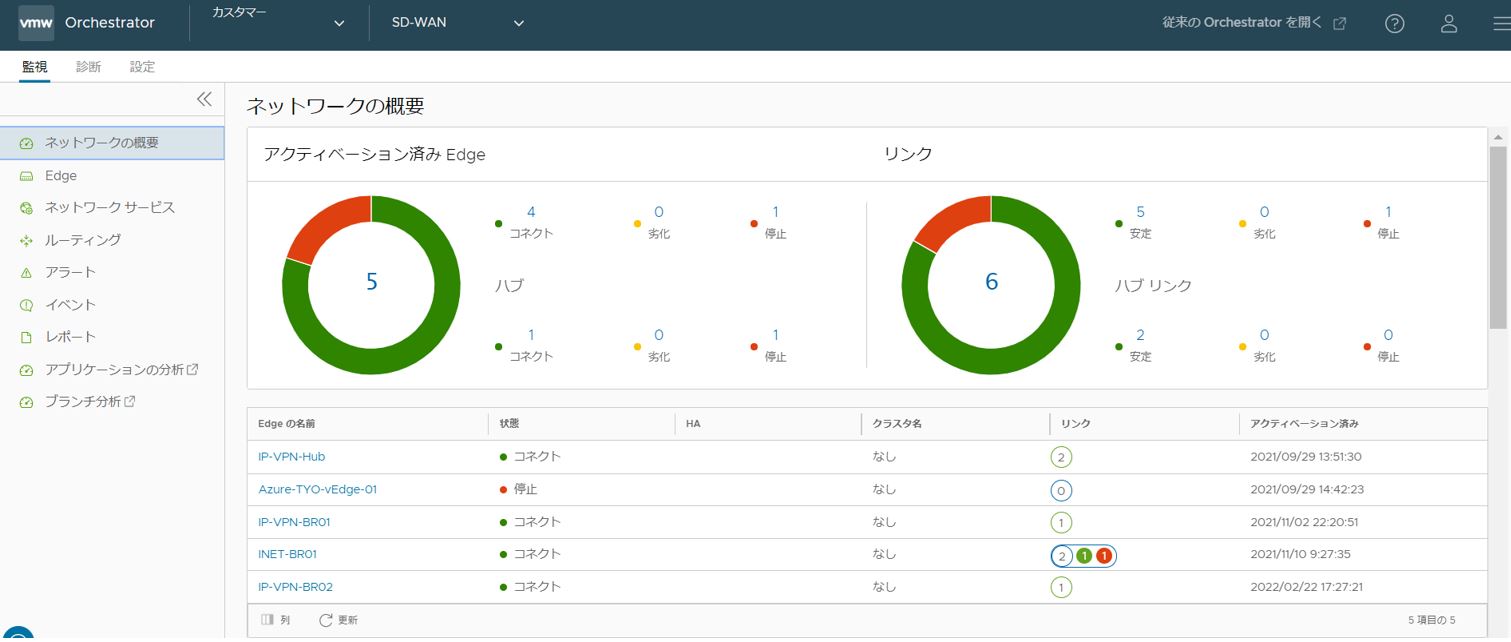Image resolution: width=1511 pixels, height=642 pixels.
Task: Click the red down-link badge for INET-BR01
Action: tap(1104, 555)
